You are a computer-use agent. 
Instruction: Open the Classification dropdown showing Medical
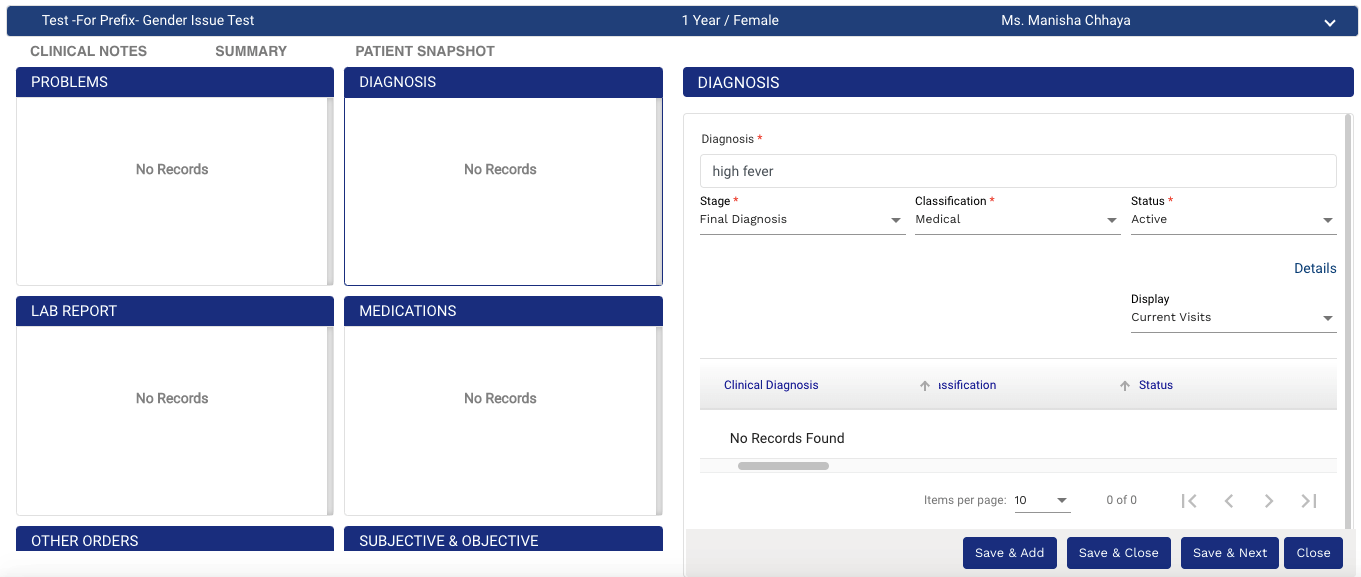click(1017, 220)
